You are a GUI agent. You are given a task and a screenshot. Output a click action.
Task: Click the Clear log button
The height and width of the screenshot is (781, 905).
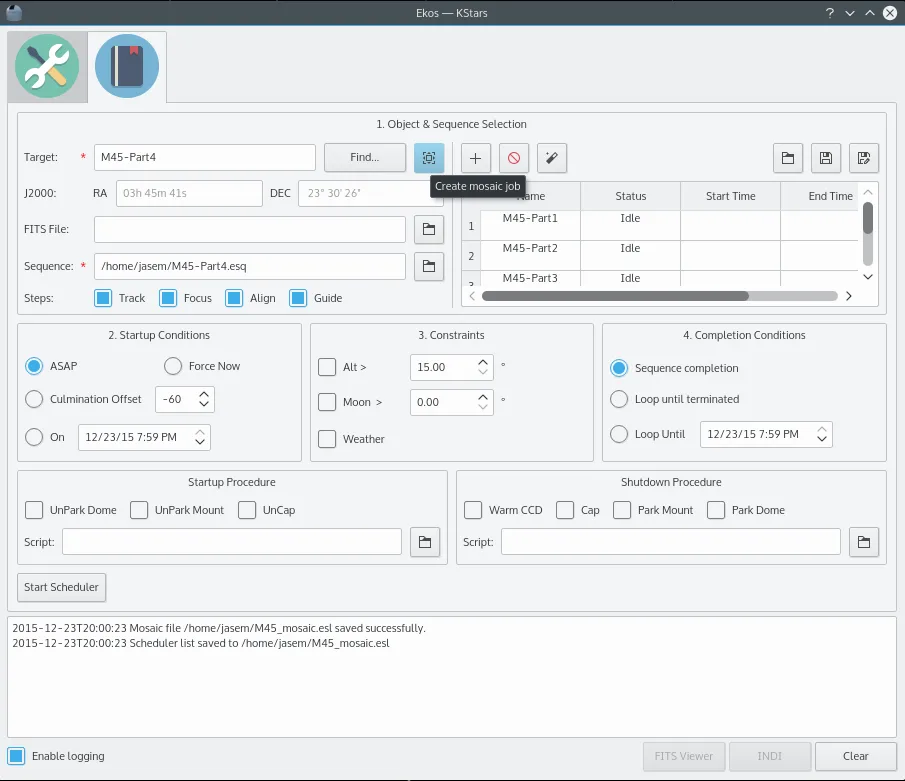tap(855, 756)
